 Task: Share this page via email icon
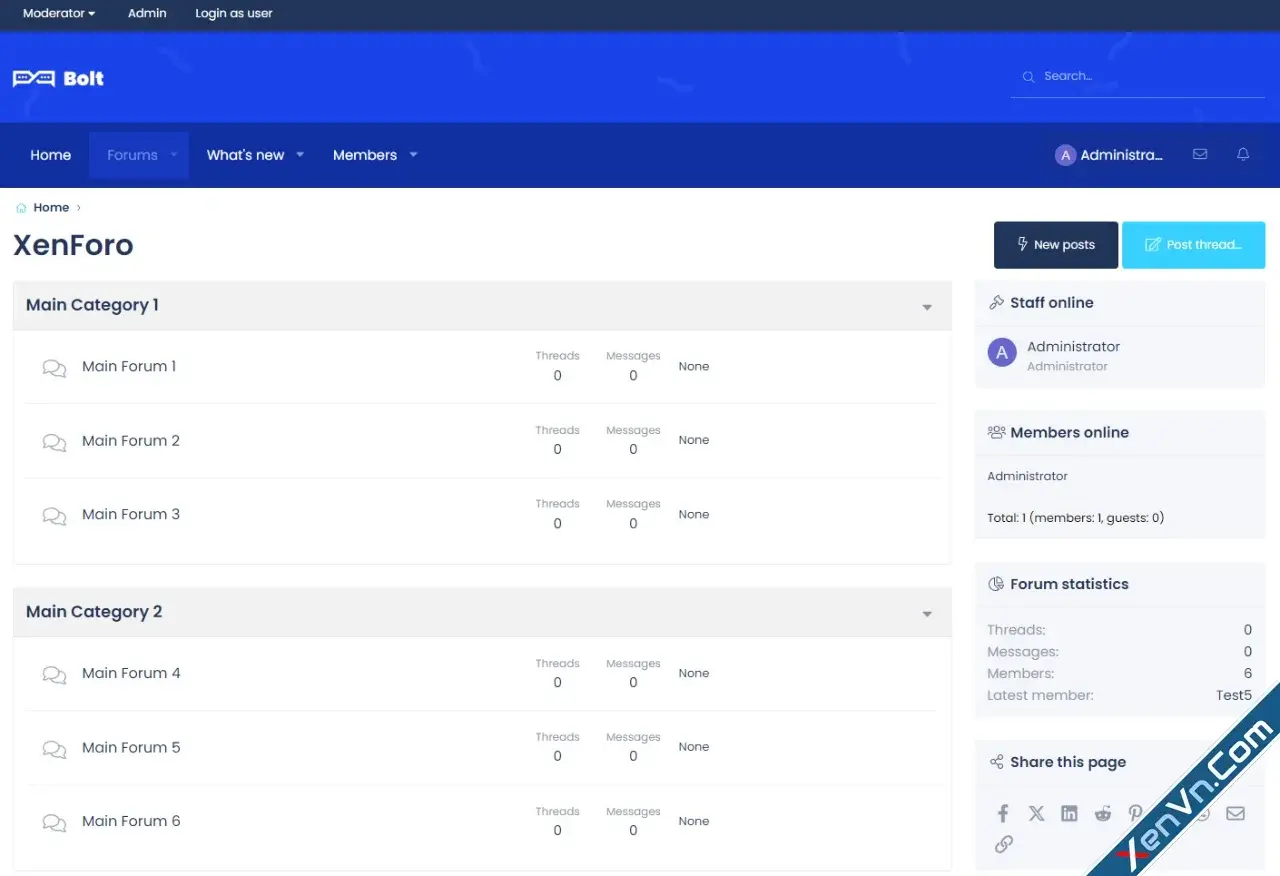click(1235, 813)
